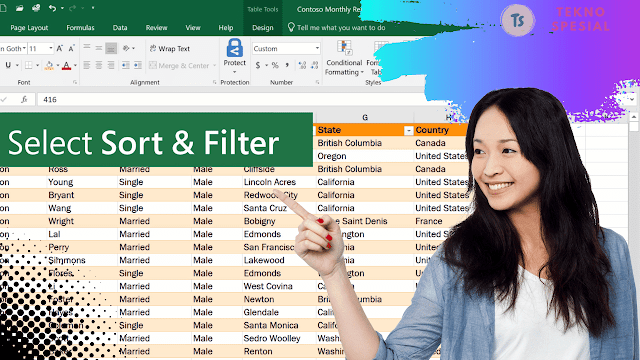Open the Borders dropdown arrow

[38, 65]
